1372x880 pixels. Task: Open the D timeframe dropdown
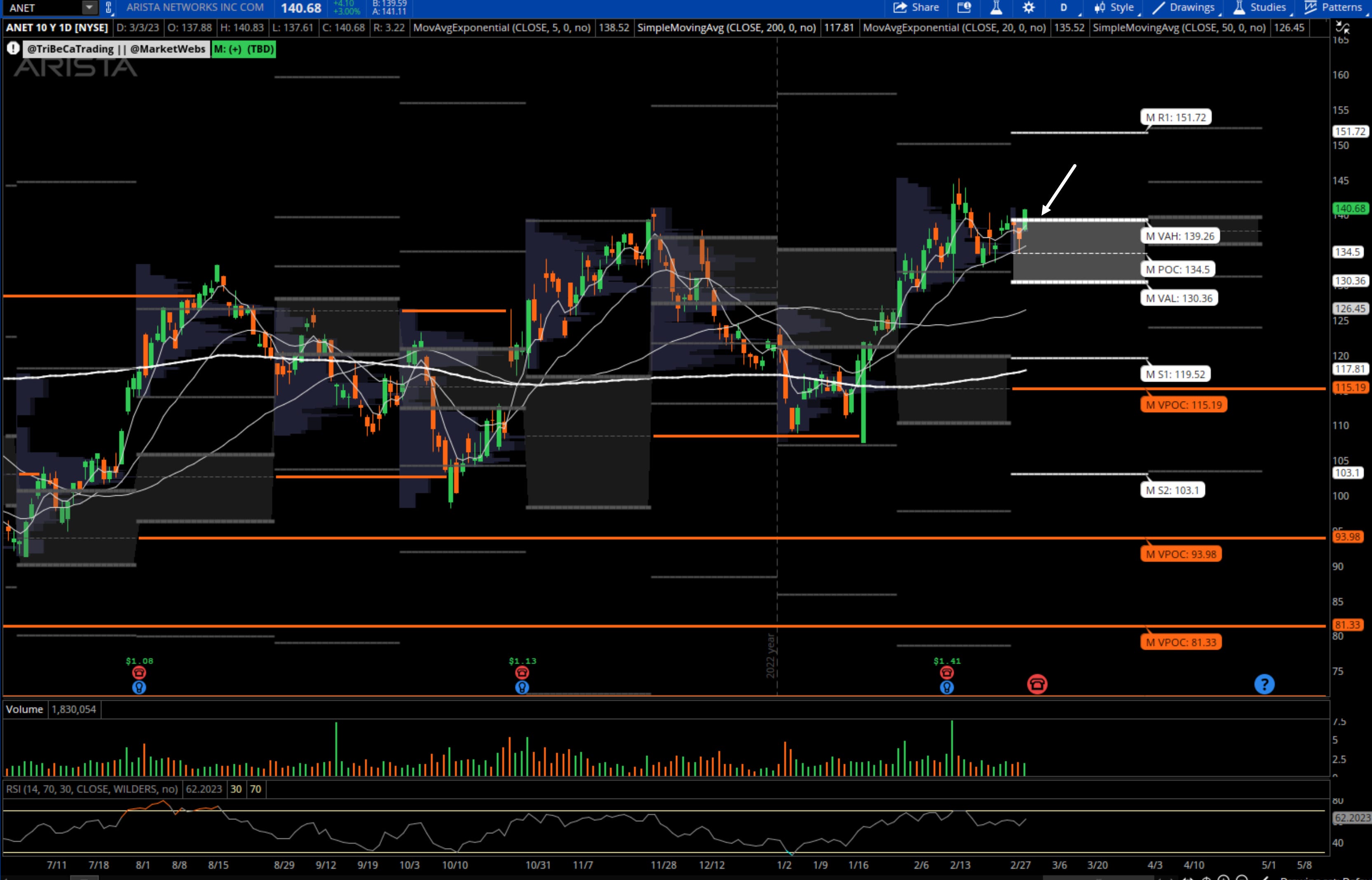(x=1064, y=7)
